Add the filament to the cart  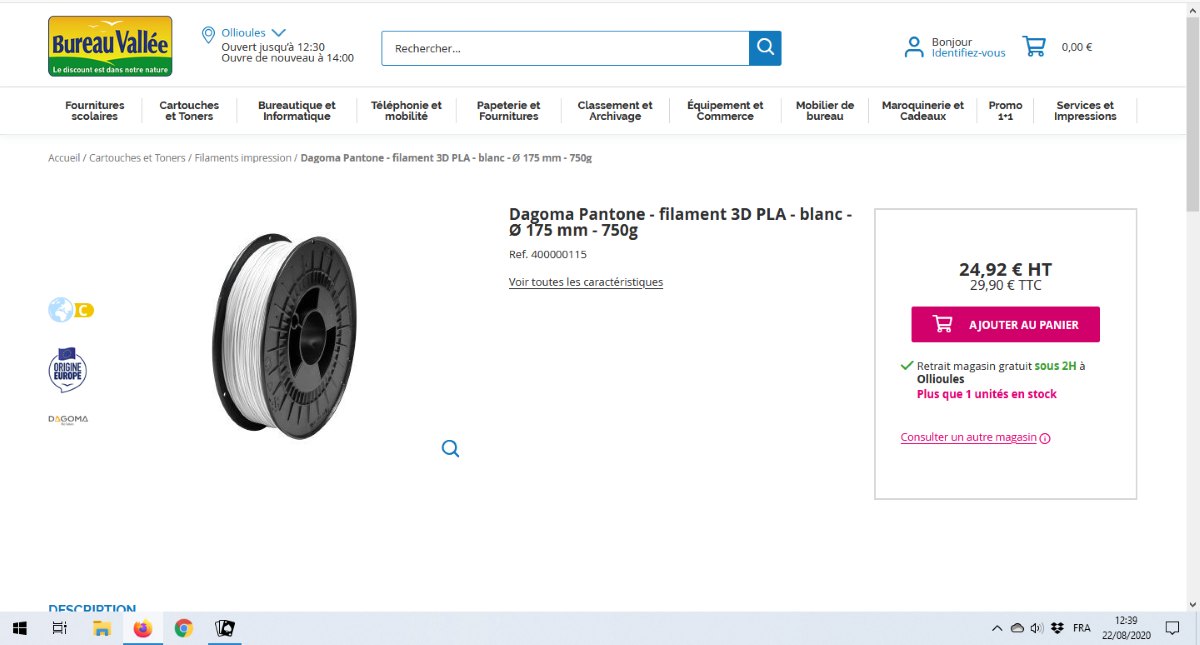coord(1005,325)
